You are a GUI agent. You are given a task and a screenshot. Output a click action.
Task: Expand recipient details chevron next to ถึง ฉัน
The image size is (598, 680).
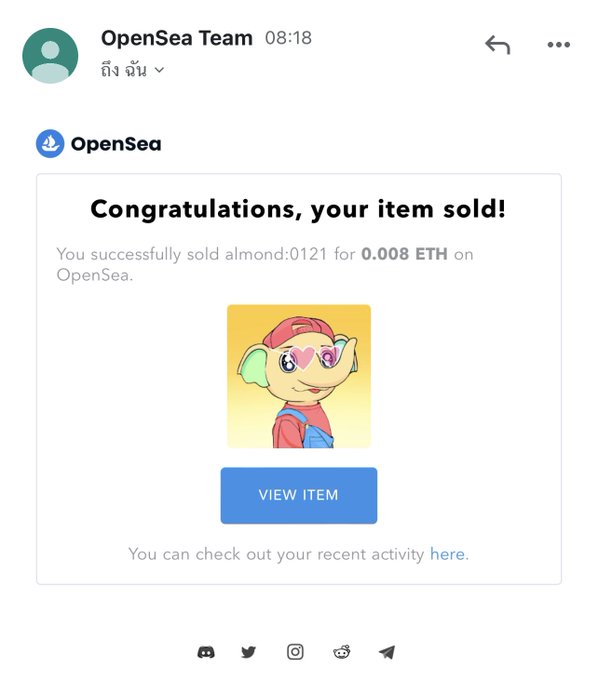coord(159,70)
